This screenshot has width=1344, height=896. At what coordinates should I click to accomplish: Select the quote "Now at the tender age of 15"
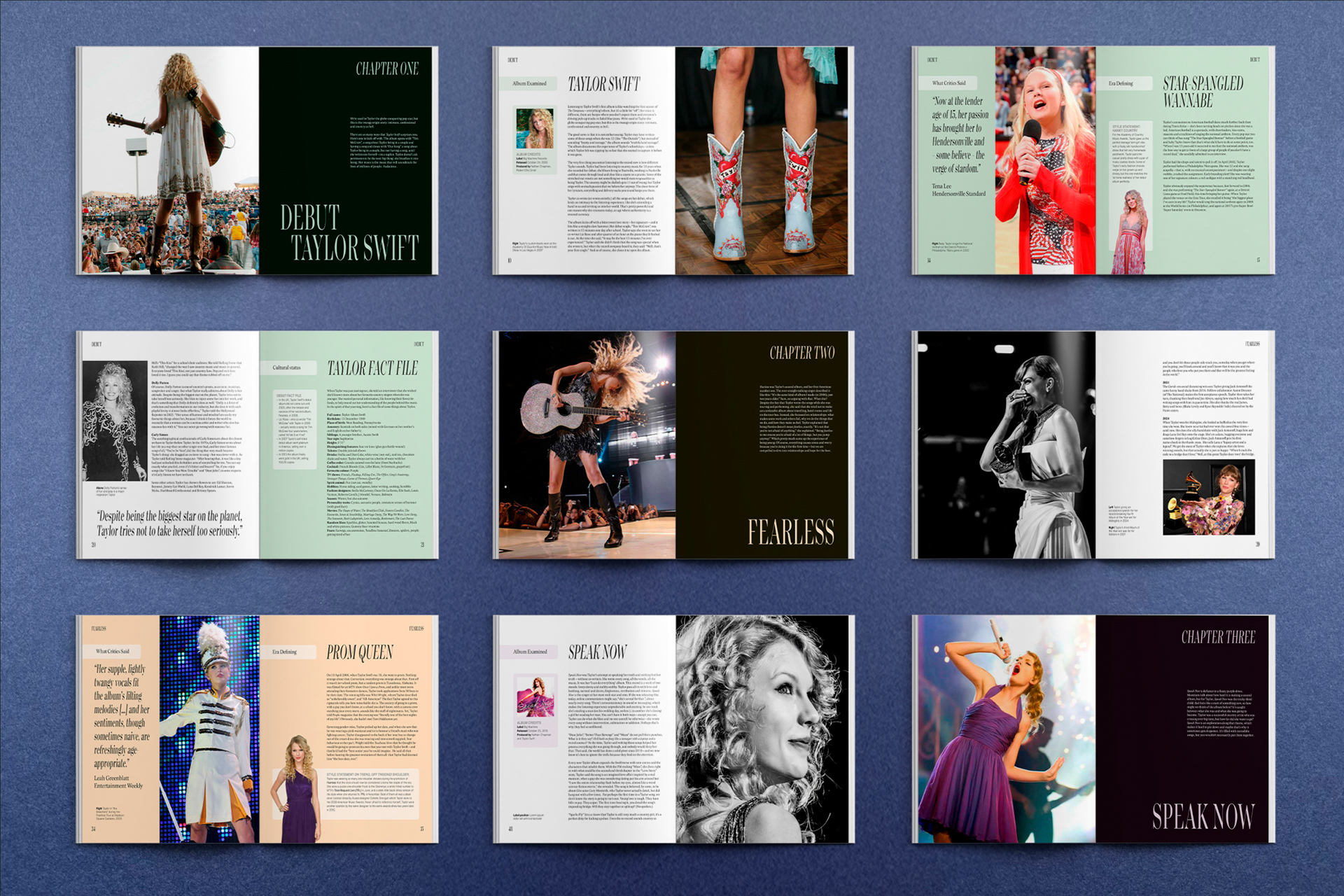pyautogui.click(x=960, y=134)
